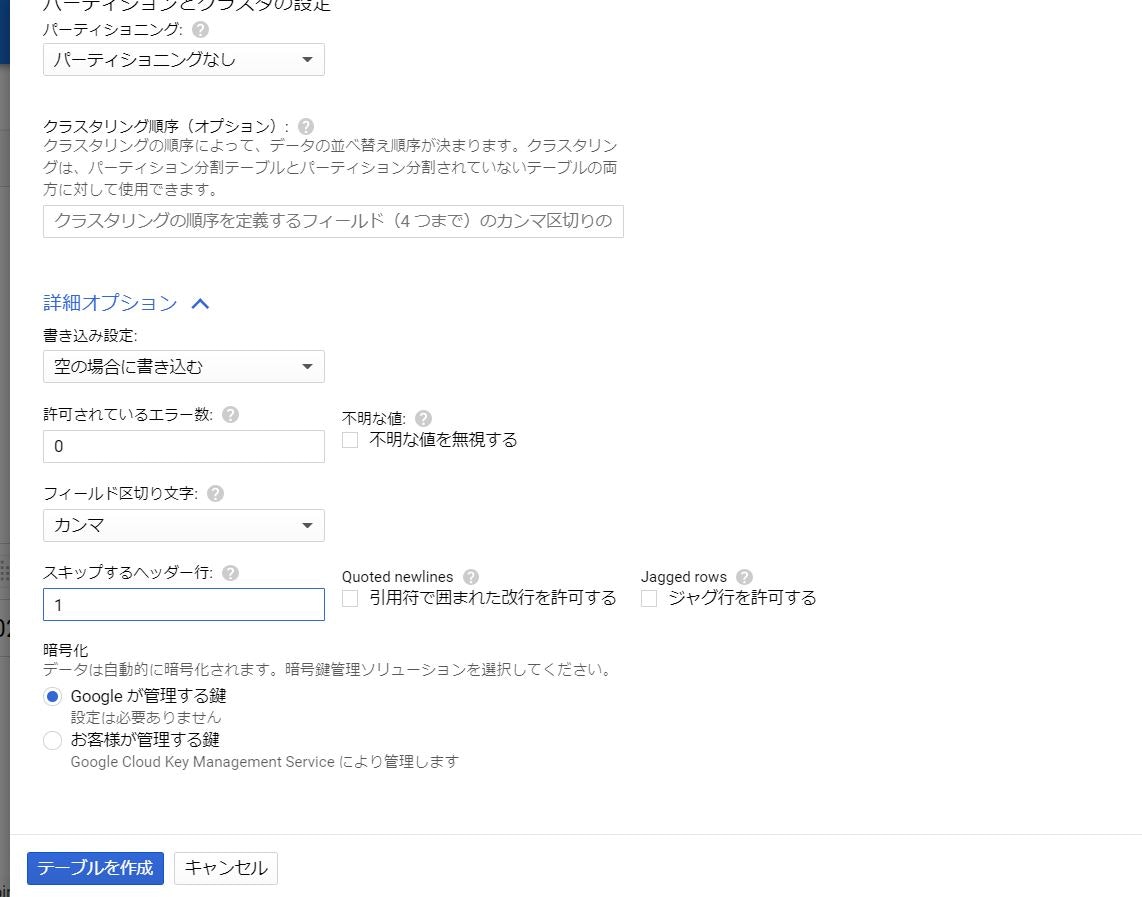The image size is (1142, 897).
Task: Open the 書き込み設定 dropdown
Action: (x=183, y=366)
